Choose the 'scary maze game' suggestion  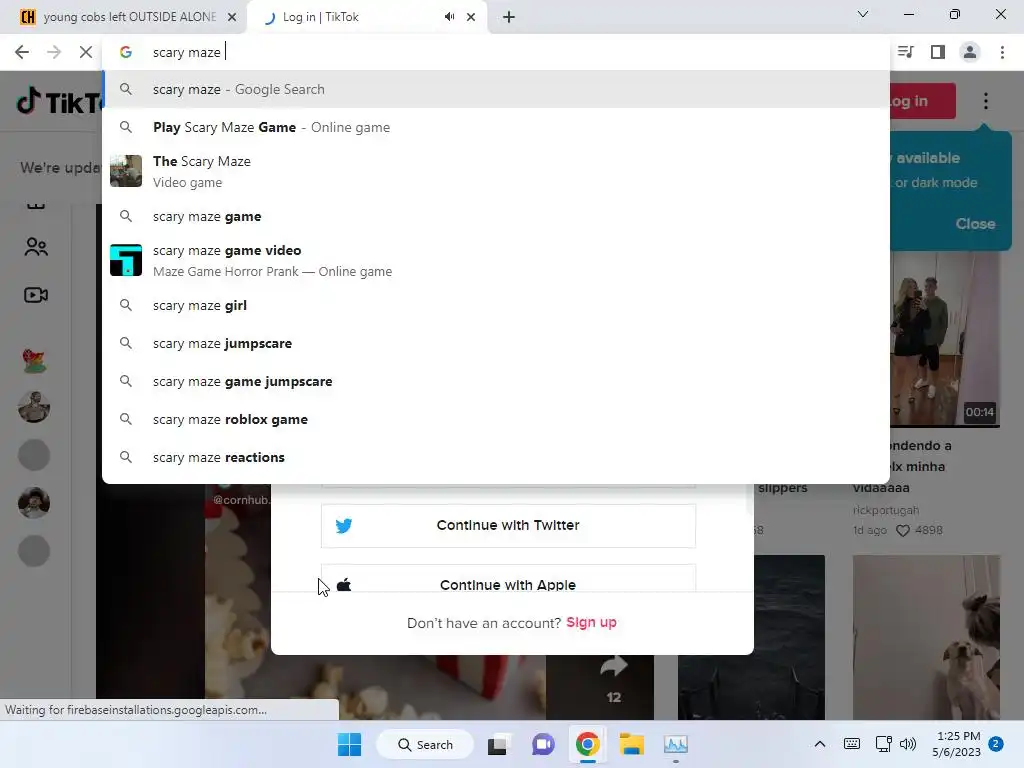point(496,216)
